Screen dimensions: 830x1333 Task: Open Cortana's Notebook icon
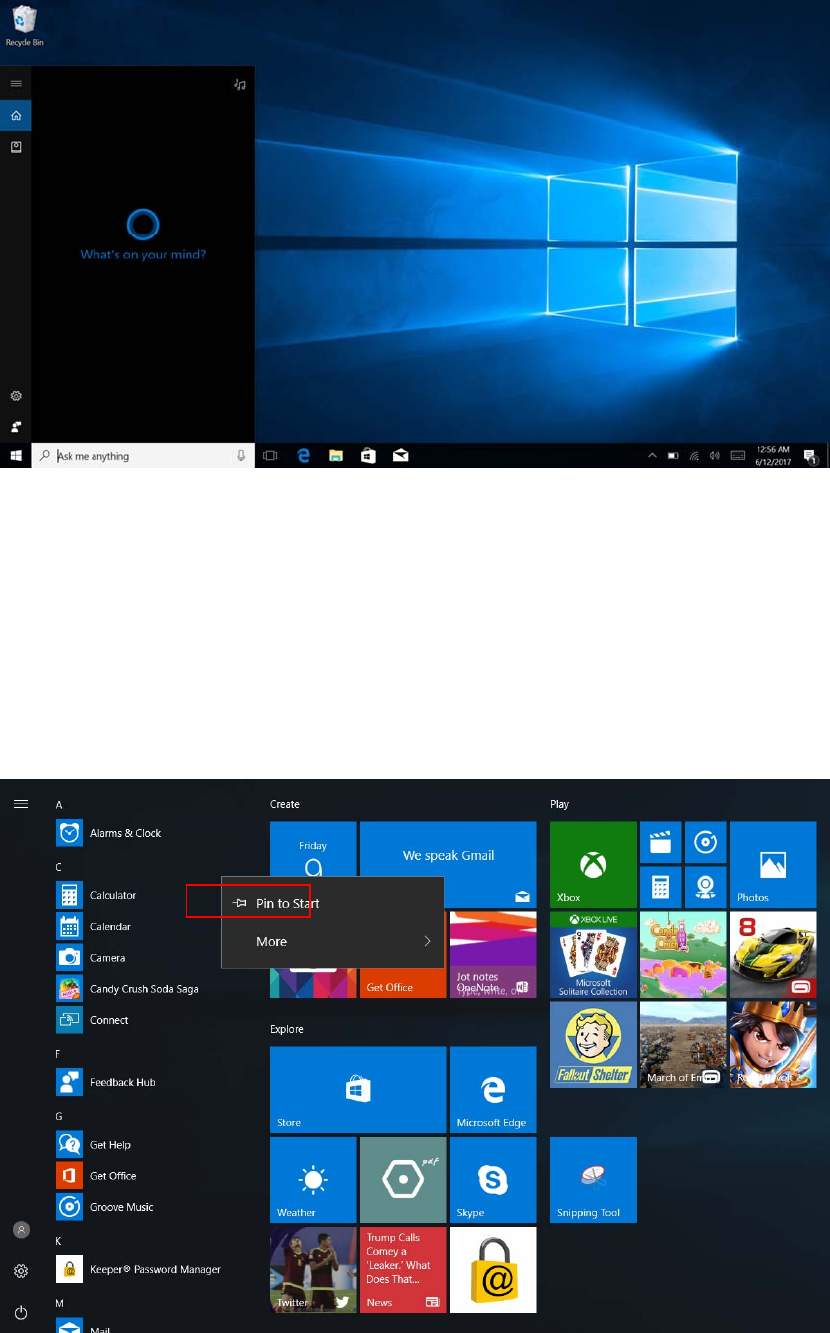click(16, 146)
